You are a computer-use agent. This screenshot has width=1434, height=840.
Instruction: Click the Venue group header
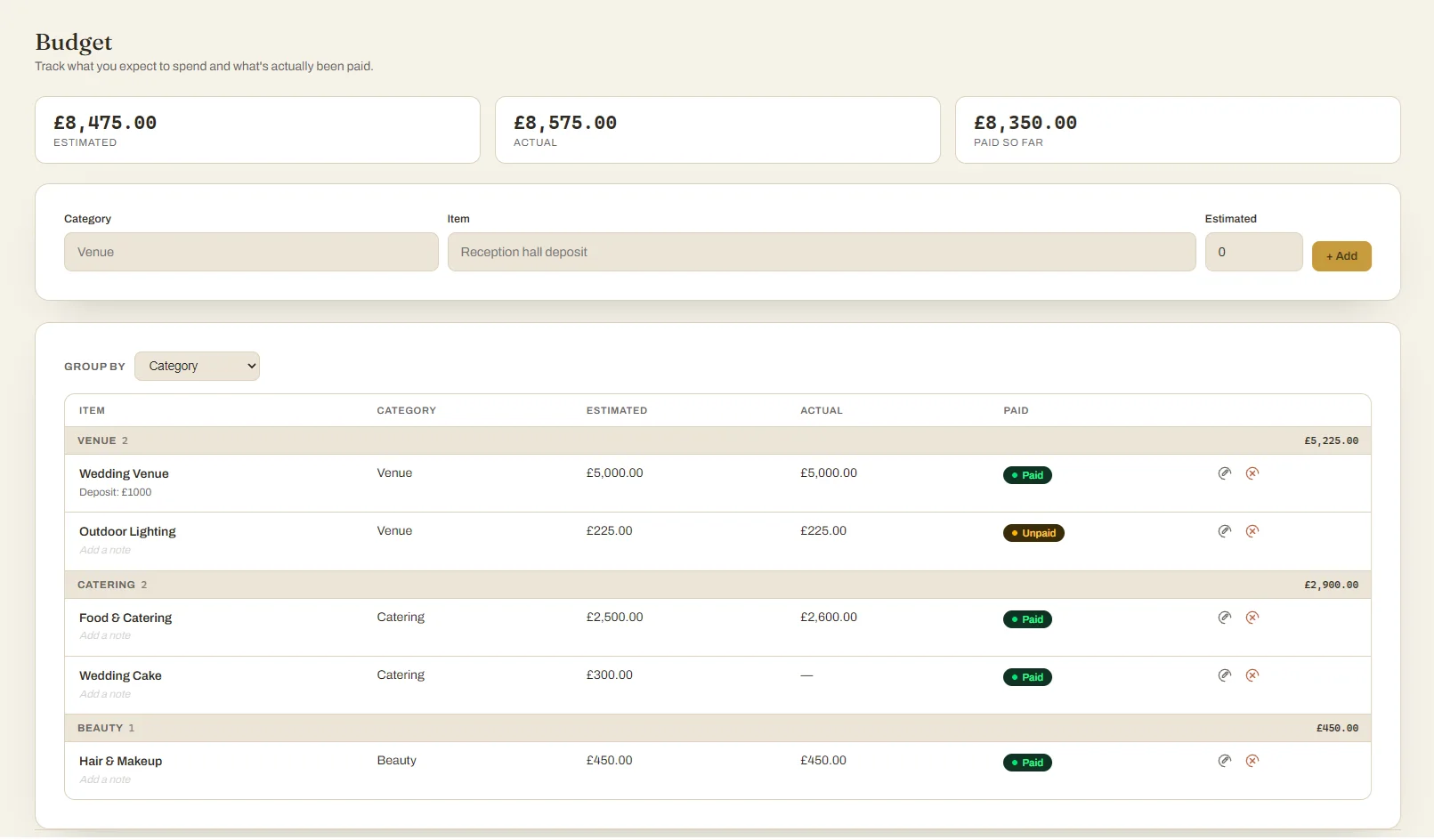(x=717, y=440)
